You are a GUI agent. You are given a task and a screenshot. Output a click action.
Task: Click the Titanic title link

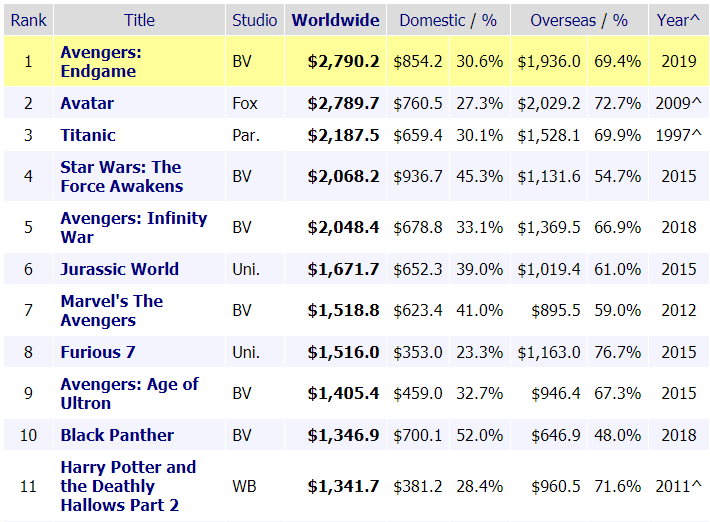click(88, 135)
